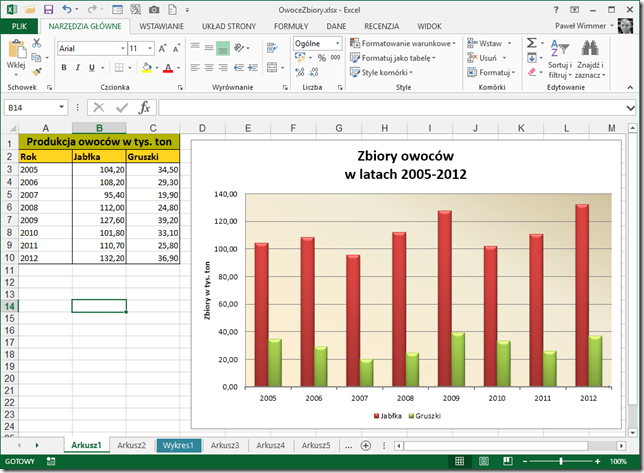Viewport: 644px width, 473px height.
Task: Increase indent in the alignment group
Action: (253, 67)
